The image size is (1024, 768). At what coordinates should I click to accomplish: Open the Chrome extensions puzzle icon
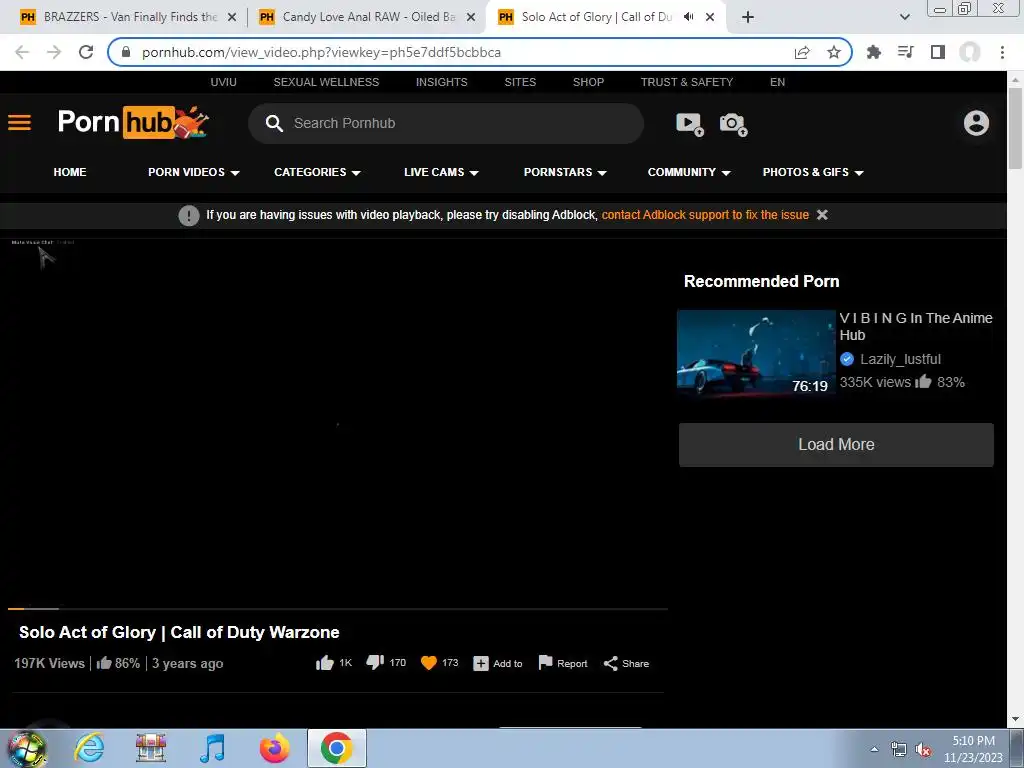(x=873, y=52)
